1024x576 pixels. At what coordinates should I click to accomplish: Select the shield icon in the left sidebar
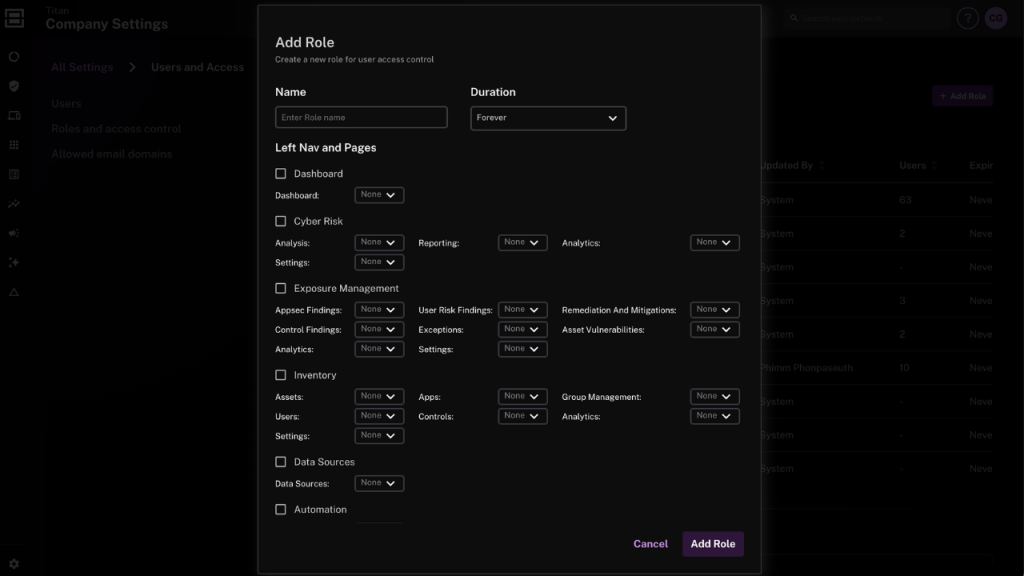coord(13,86)
